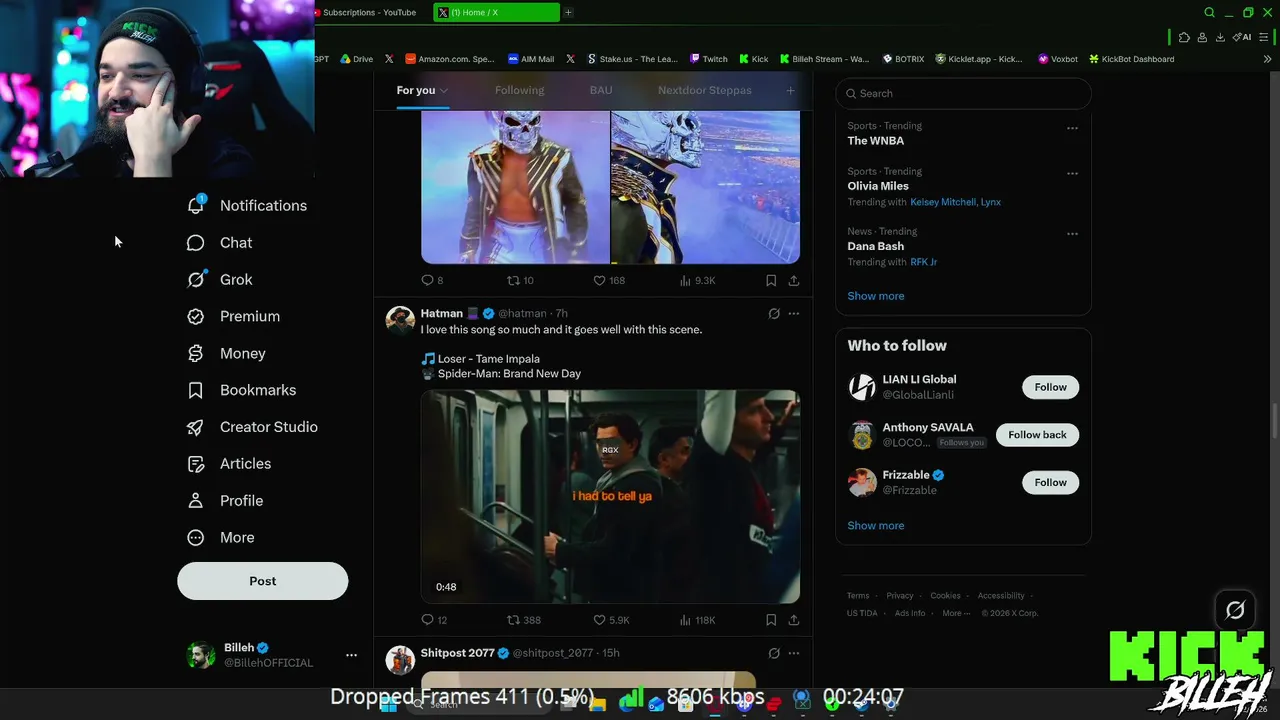This screenshot has width=1280, height=720.
Task: Like Hatman's post with 5.9K likes
Action: point(600,620)
